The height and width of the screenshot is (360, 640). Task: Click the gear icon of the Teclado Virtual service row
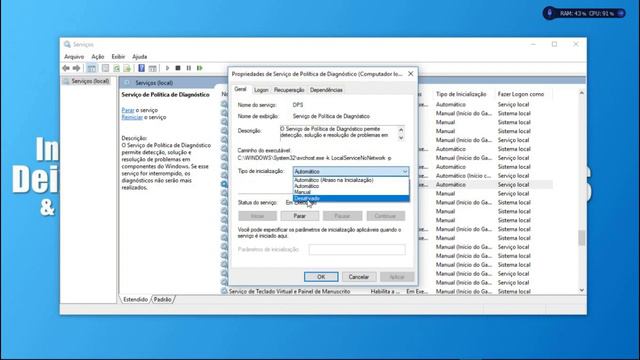pos(224,291)
